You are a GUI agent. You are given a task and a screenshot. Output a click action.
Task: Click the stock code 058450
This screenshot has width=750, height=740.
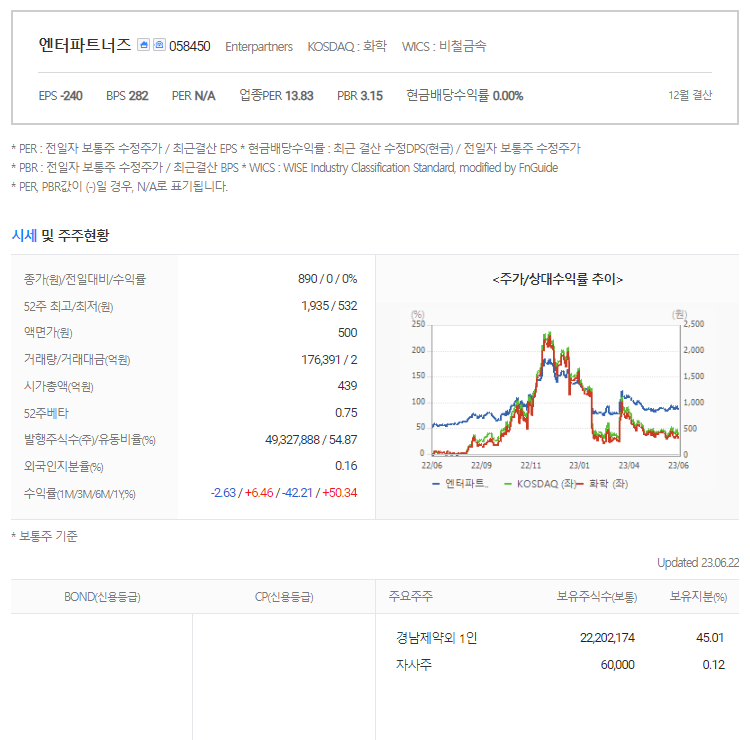tap(189, 46)
